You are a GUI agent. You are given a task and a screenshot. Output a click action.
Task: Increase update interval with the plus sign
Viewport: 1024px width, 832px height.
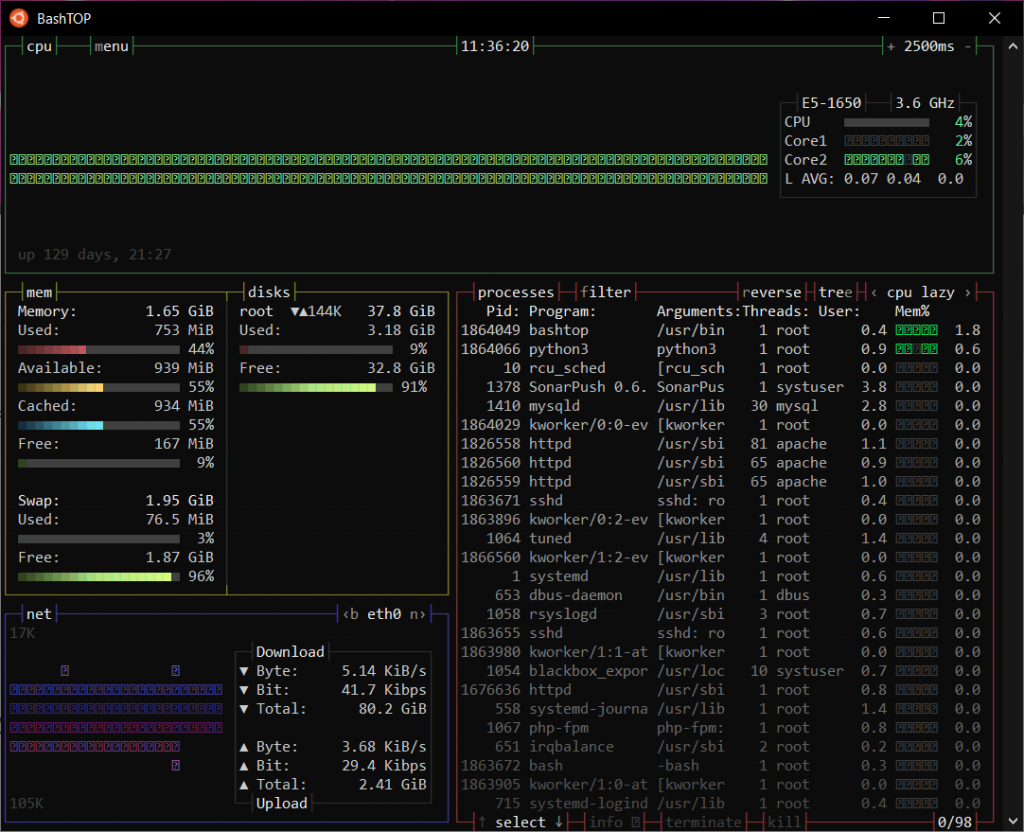click(891, 46)
